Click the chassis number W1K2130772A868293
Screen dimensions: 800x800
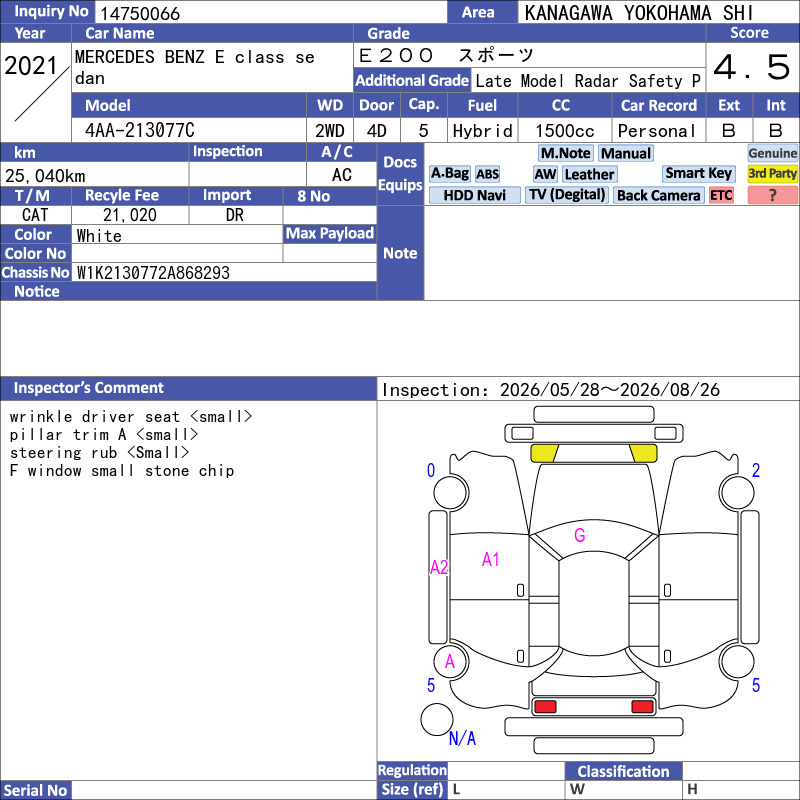tap(153, 272)
